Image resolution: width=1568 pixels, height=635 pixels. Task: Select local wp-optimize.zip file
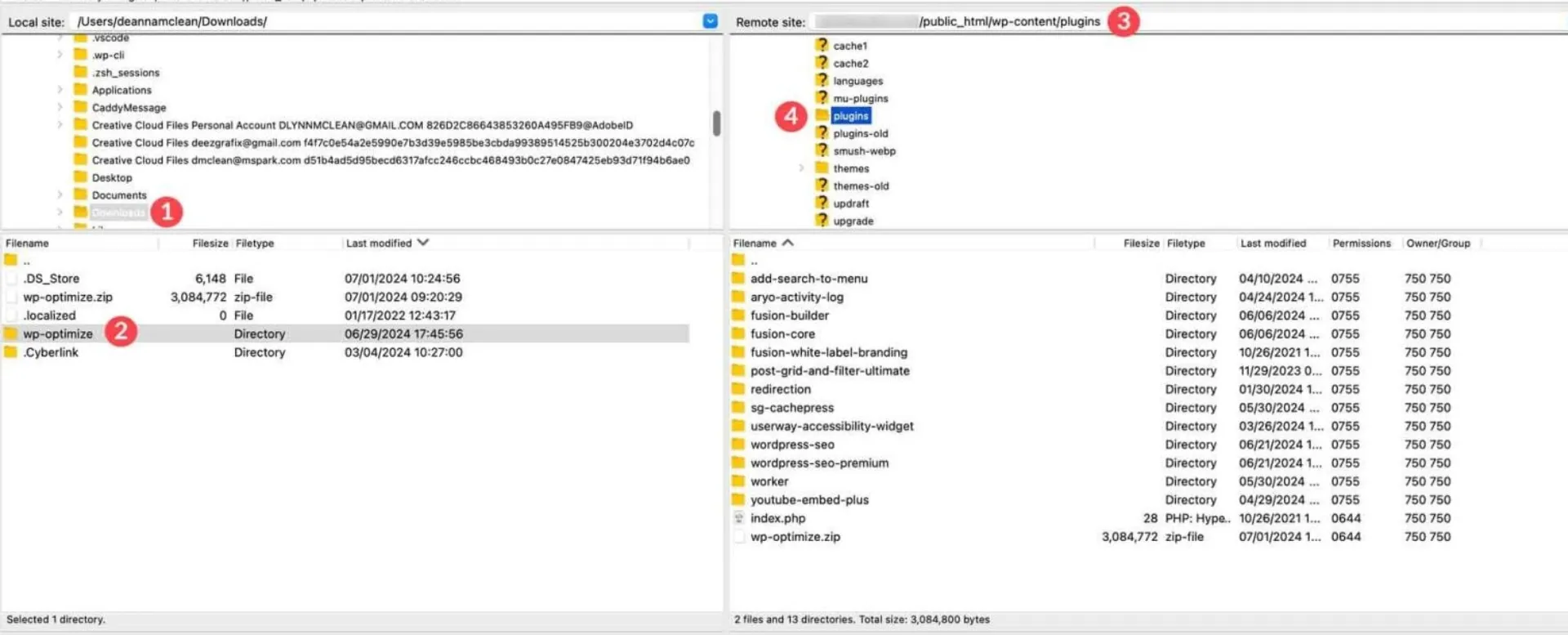tap(68, 297)
